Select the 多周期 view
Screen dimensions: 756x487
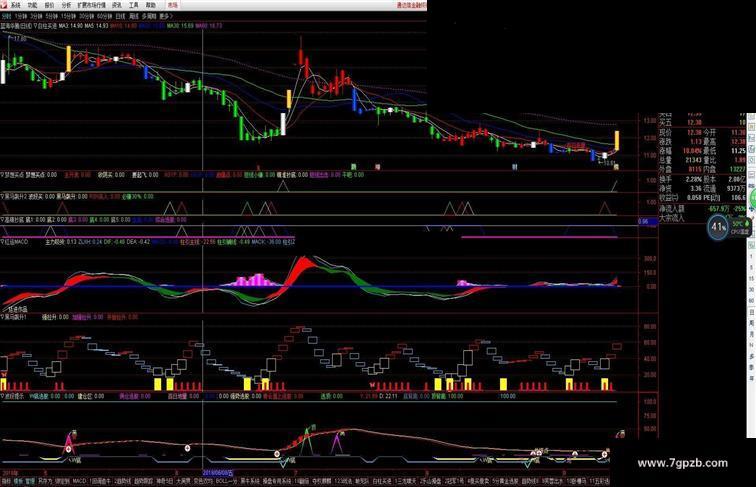(x=149, y=16)
